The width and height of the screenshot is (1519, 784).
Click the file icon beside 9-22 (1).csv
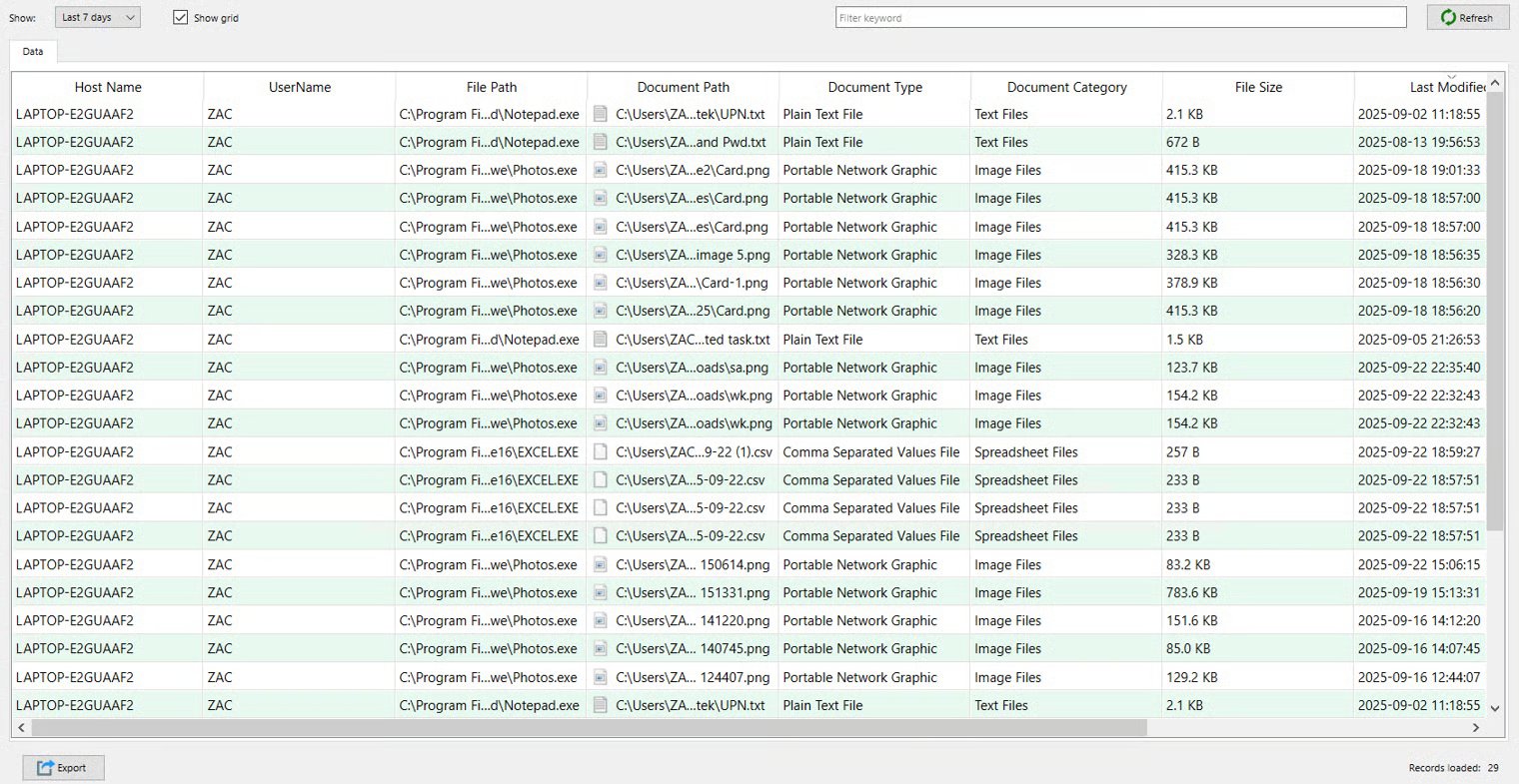click(601, 451)
